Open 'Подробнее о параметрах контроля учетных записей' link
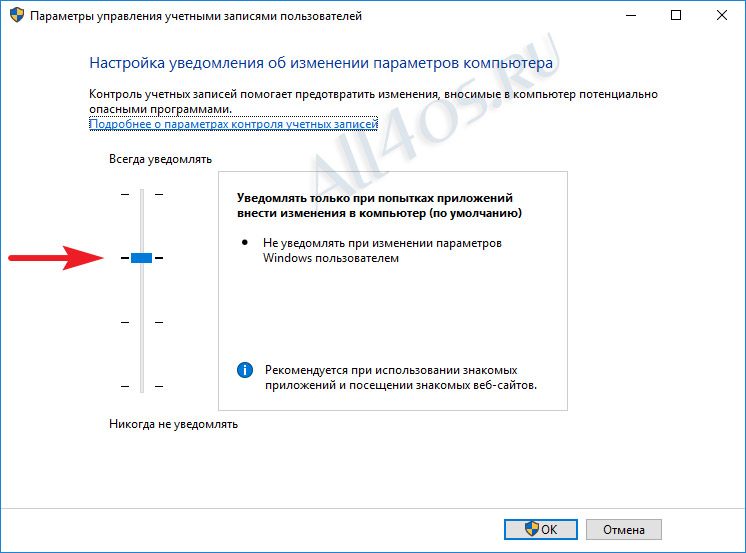746x553 pixels. (234, 124)
